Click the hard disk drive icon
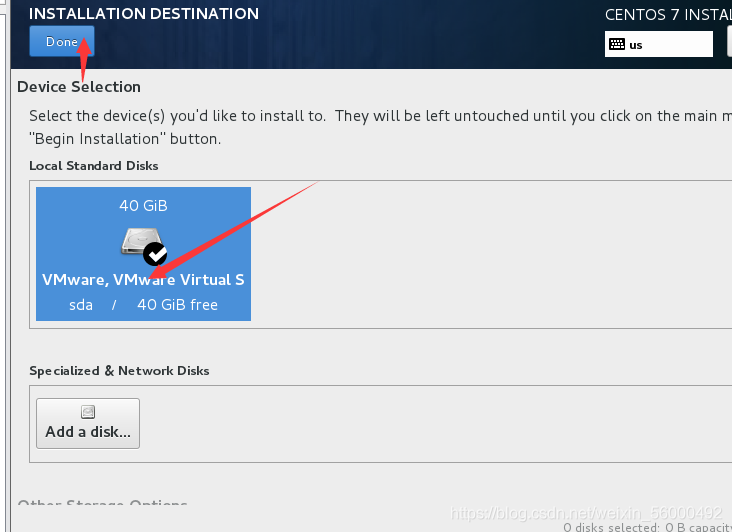Image resolution: width=732 pixels, height=532 pixels. pos(135,241)
